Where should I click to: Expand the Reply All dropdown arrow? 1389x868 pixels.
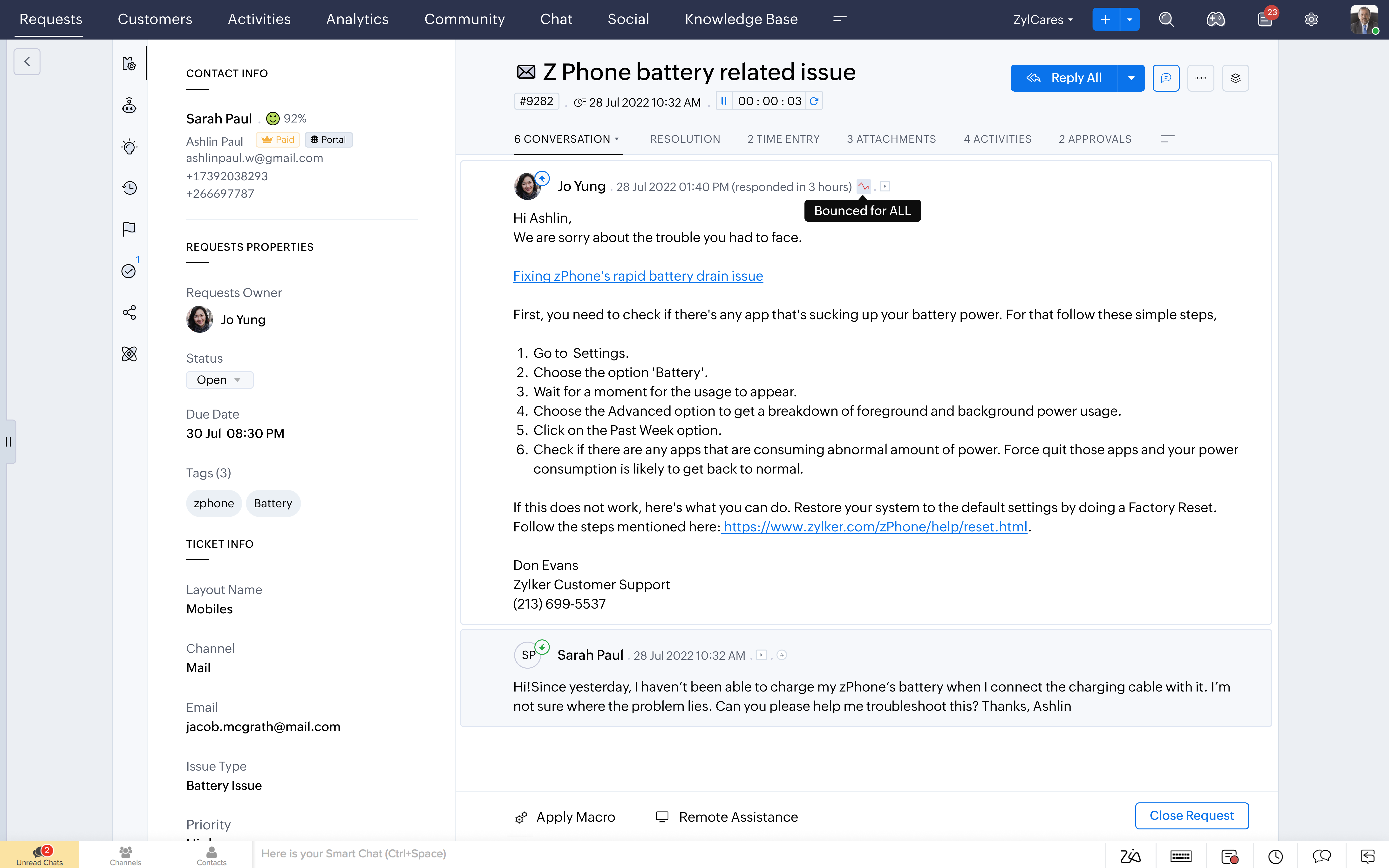pos(1131,78)
